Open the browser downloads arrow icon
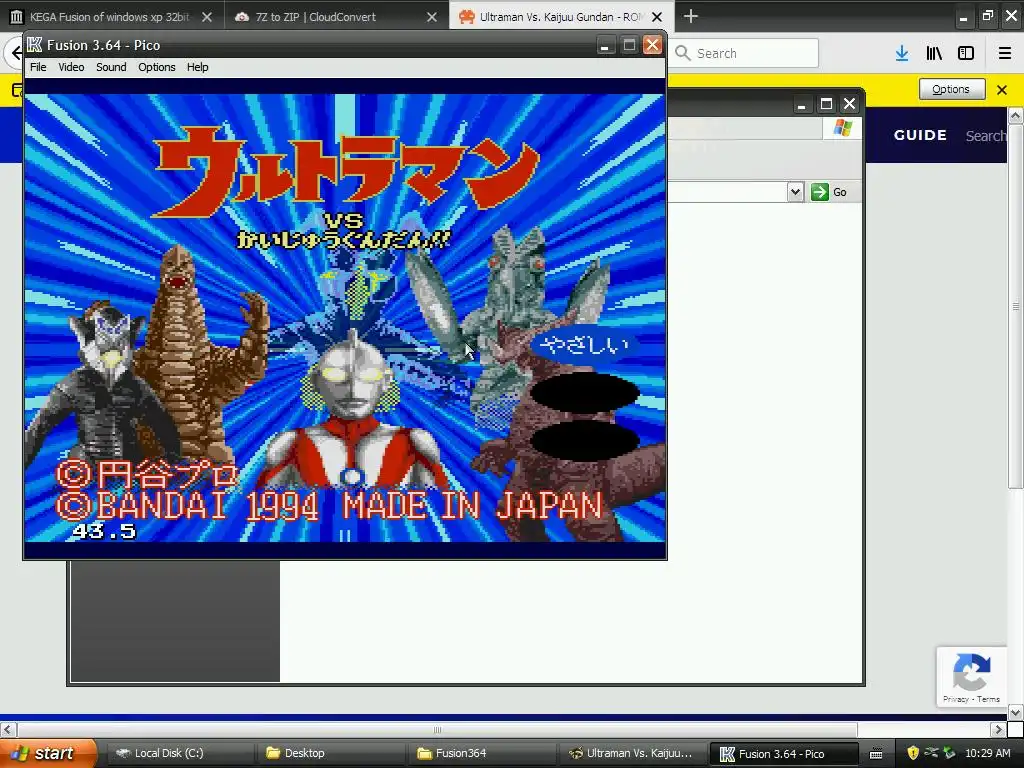The image size is (1024, 768). (902, 53)
